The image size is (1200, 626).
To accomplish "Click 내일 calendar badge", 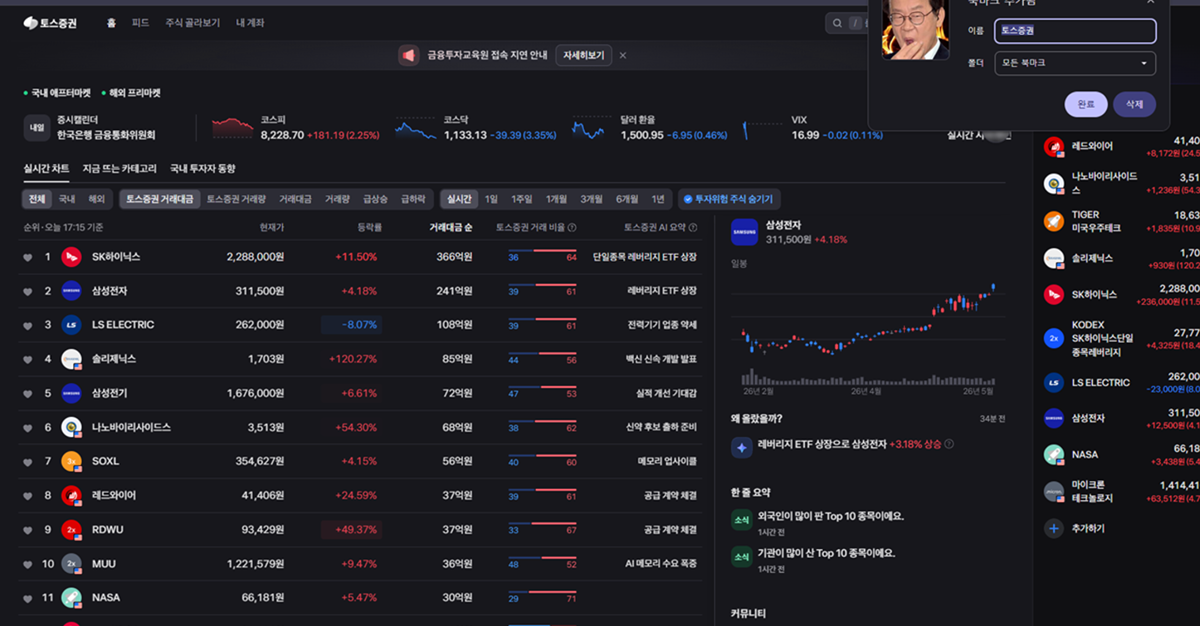I will [37, 127].
